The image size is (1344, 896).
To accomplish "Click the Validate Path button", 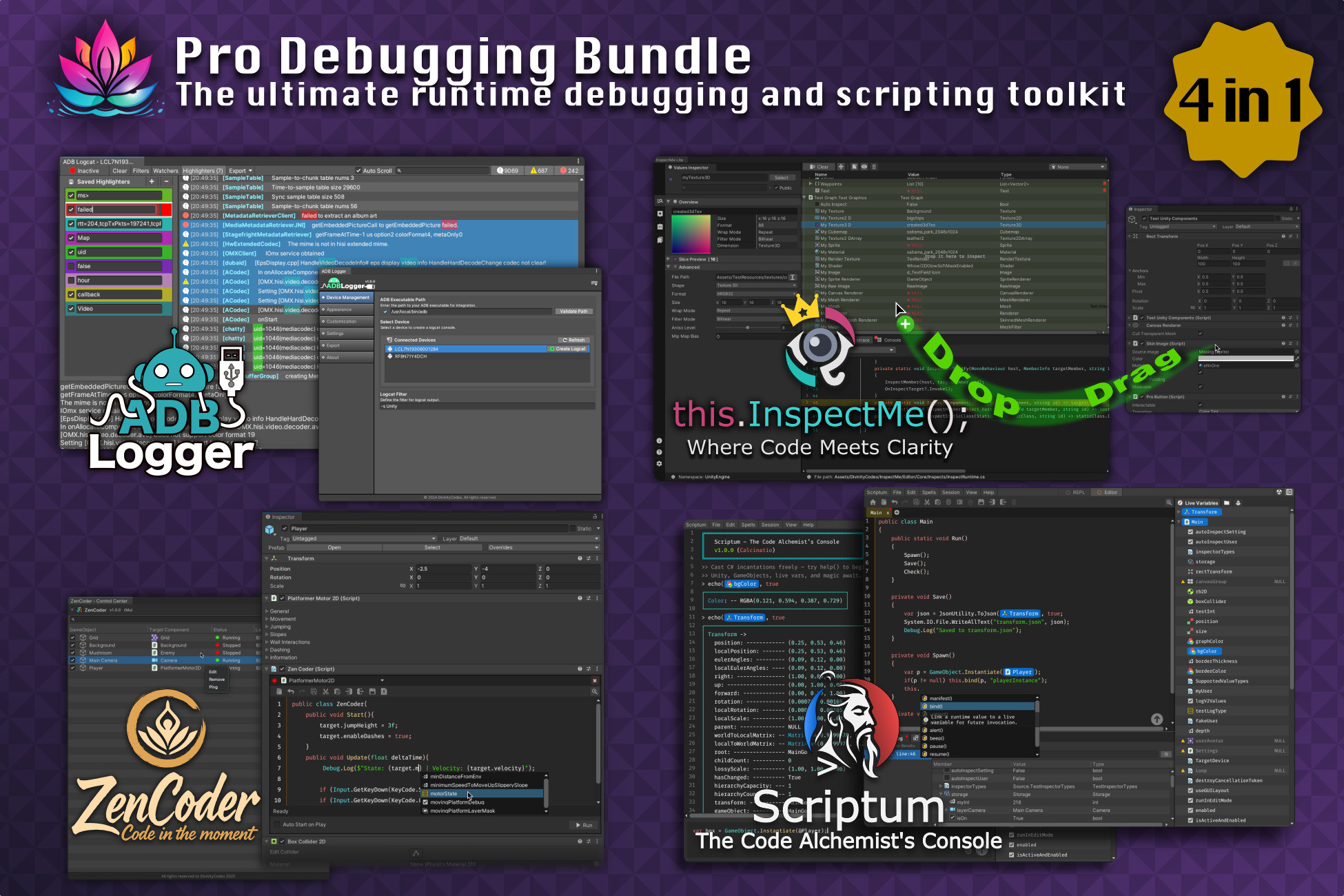I will coord(573,312).
